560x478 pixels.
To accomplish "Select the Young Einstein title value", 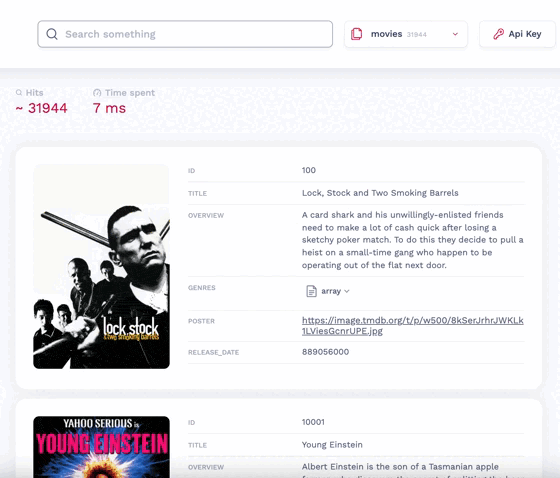I will coord(332,445).
